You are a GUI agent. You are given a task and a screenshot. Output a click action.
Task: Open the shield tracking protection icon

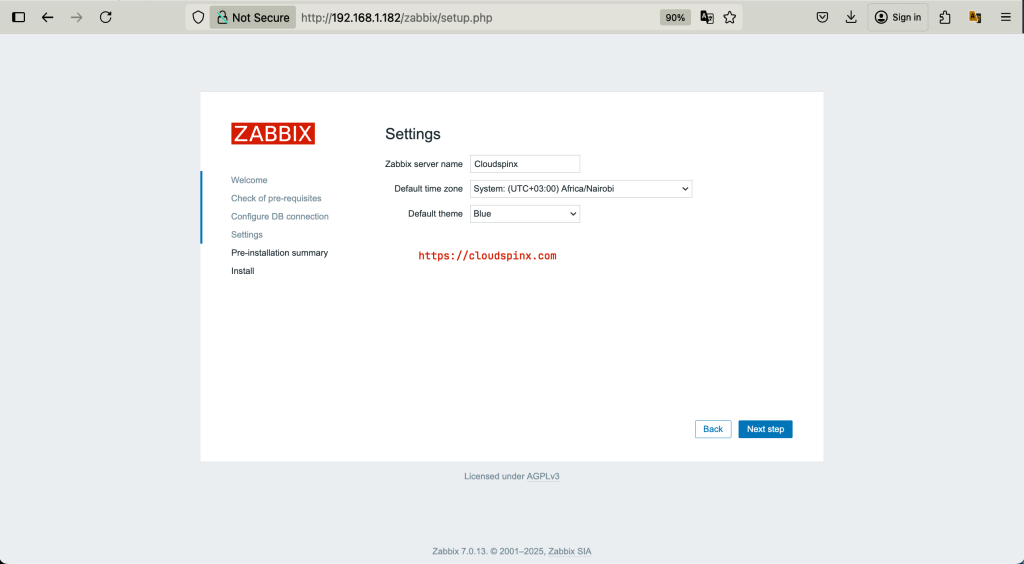tap(198, 18)
